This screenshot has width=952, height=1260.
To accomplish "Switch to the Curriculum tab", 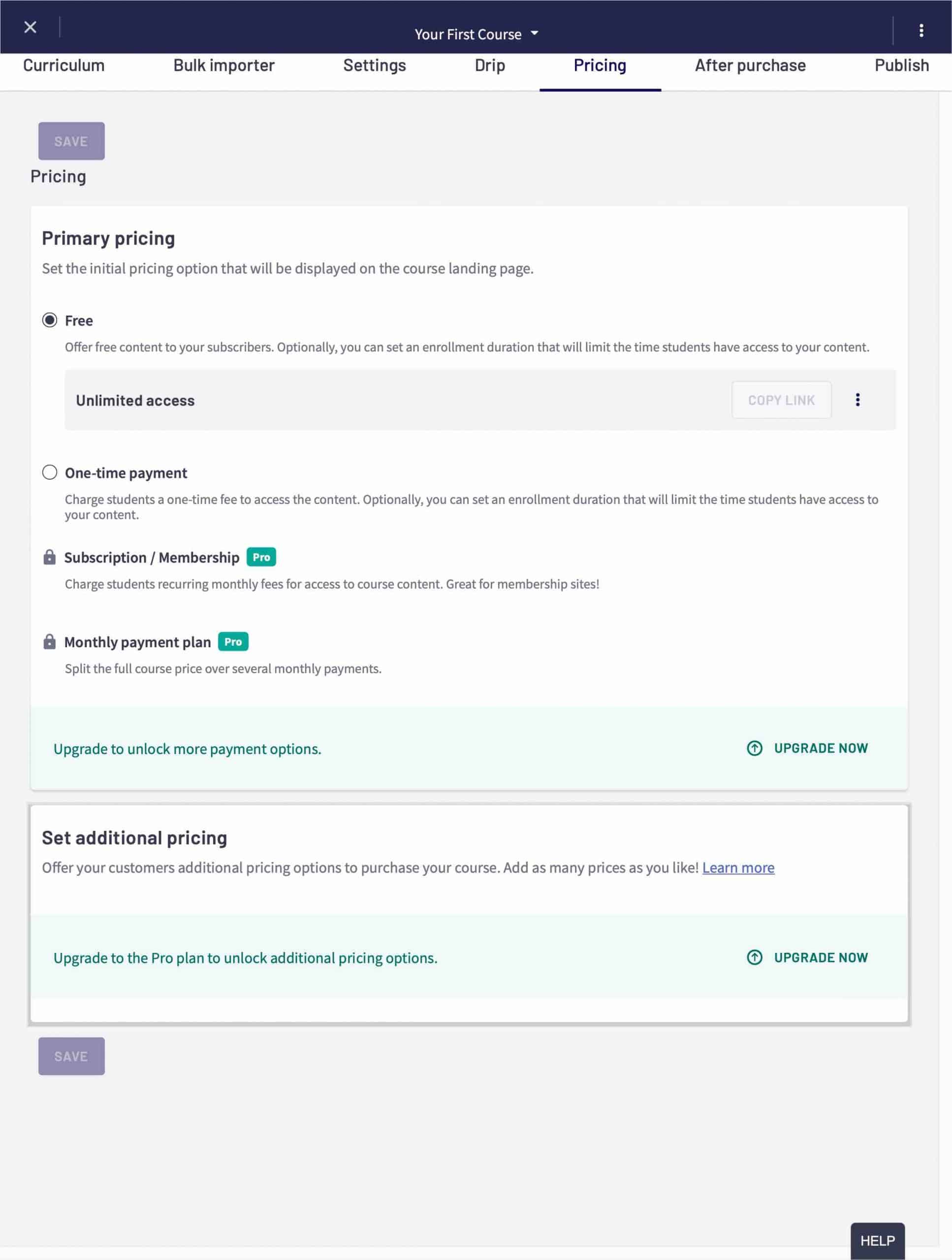I will click(x=64, y=65).
